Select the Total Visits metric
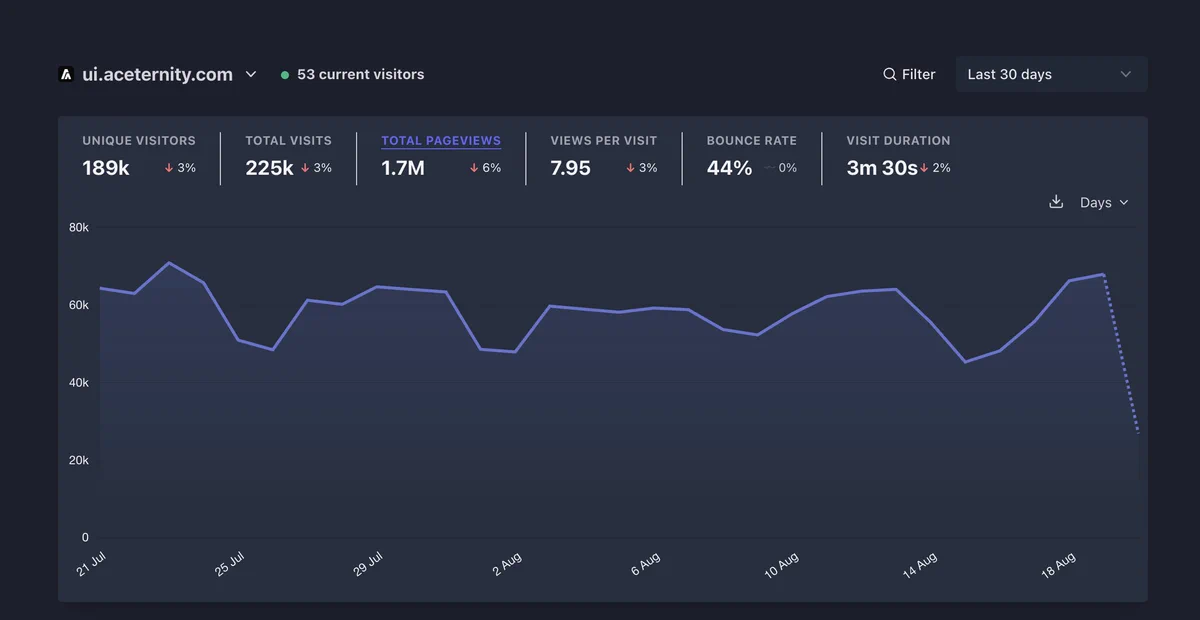This screenshot has height=620, width=1200. click(x=288, y=158)
